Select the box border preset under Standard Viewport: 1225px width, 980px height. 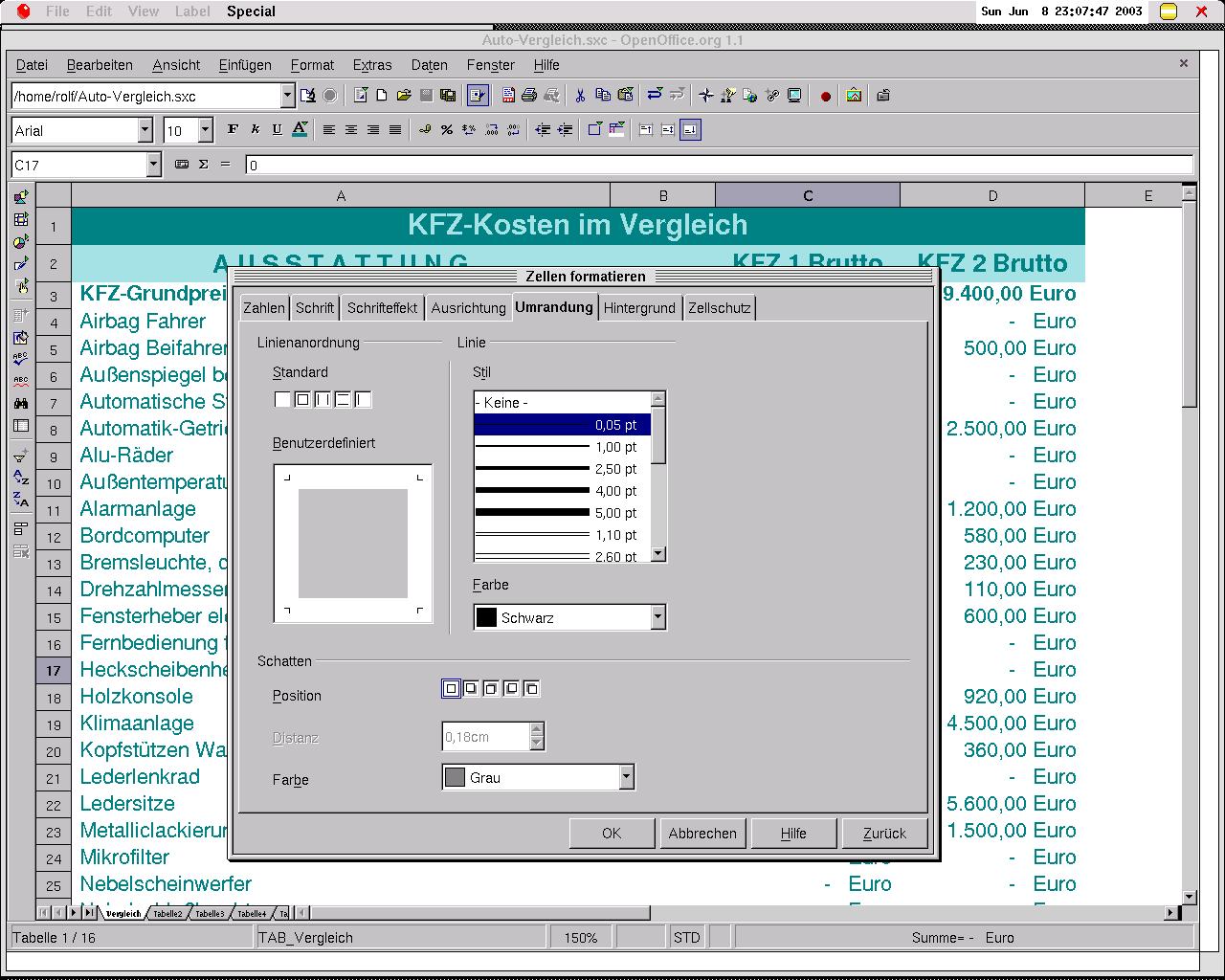302,399
